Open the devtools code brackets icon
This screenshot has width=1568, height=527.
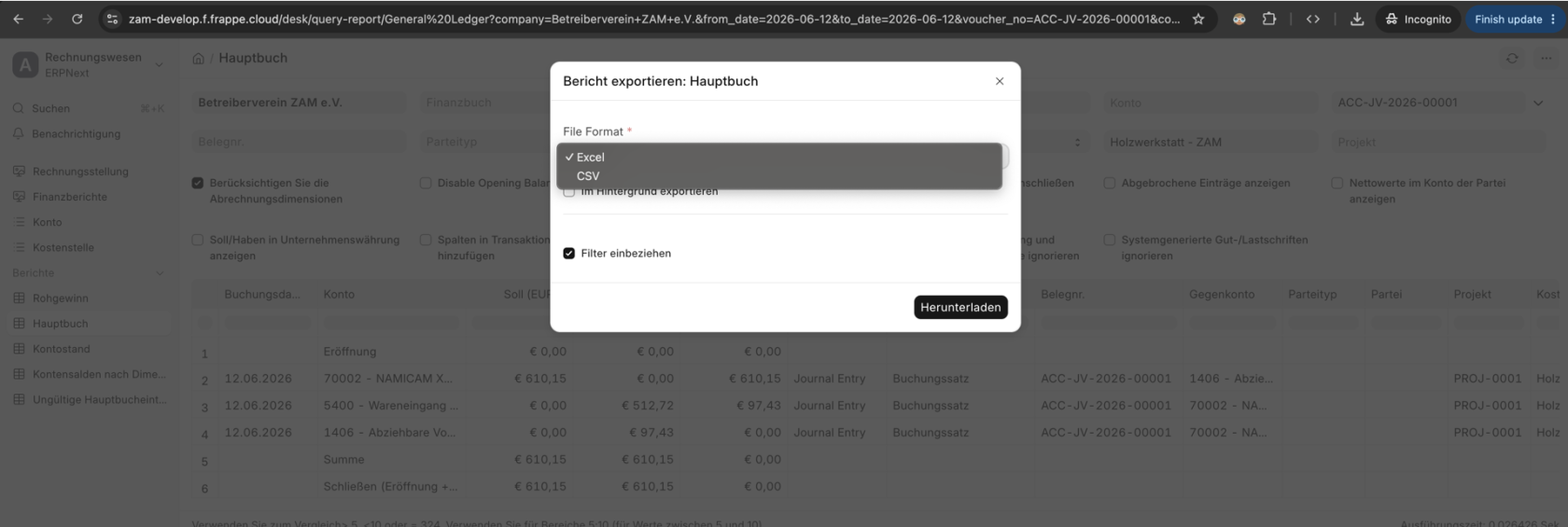click(x=1312, y=19)
